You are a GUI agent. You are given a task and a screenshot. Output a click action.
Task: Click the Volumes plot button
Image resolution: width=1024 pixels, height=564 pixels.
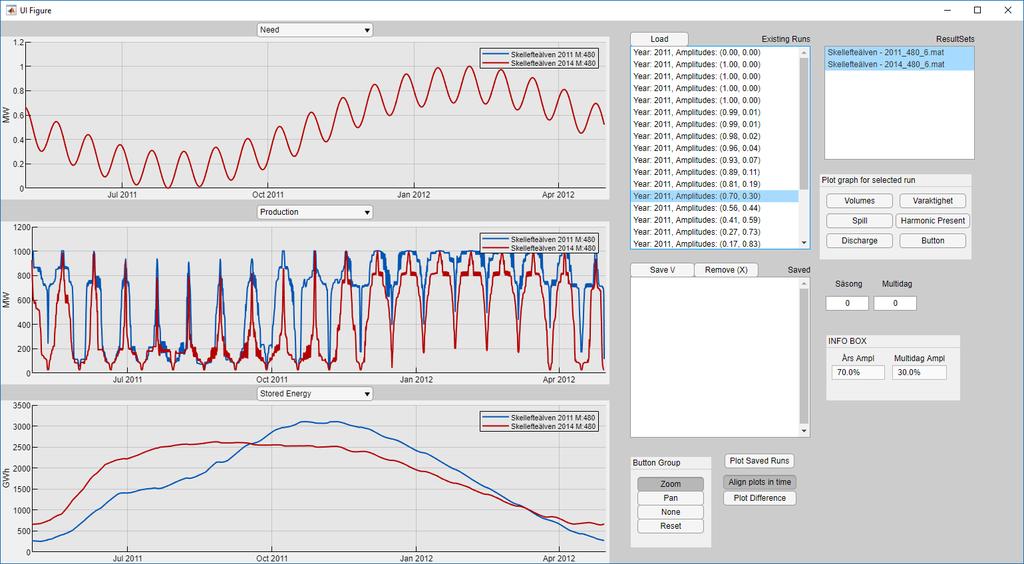click(859, 201)
